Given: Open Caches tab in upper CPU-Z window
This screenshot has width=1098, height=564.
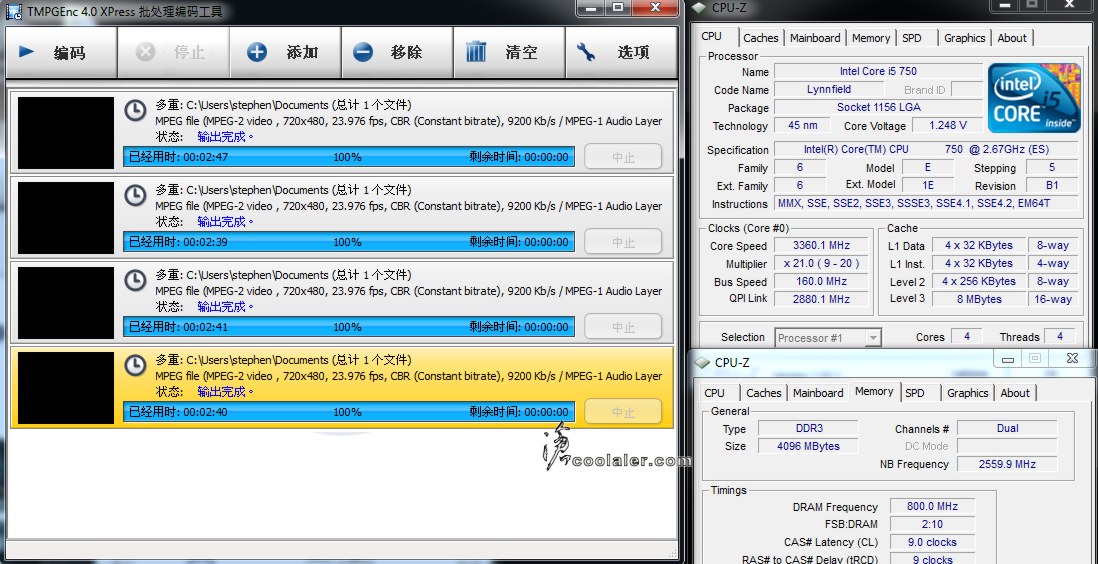Looking at the screenshot, I should [760, 38].
